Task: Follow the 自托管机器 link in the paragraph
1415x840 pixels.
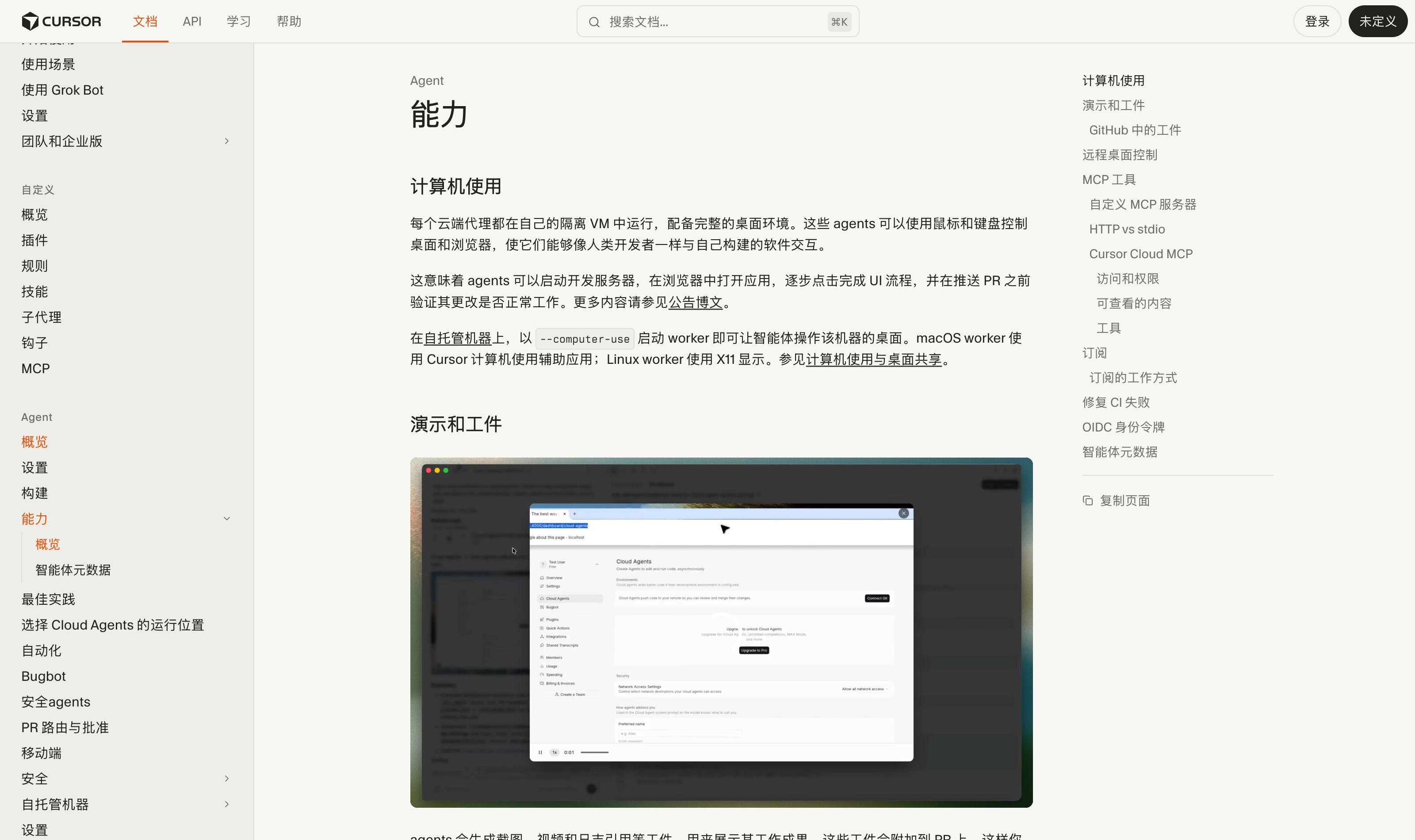Action: coord(457,338)
